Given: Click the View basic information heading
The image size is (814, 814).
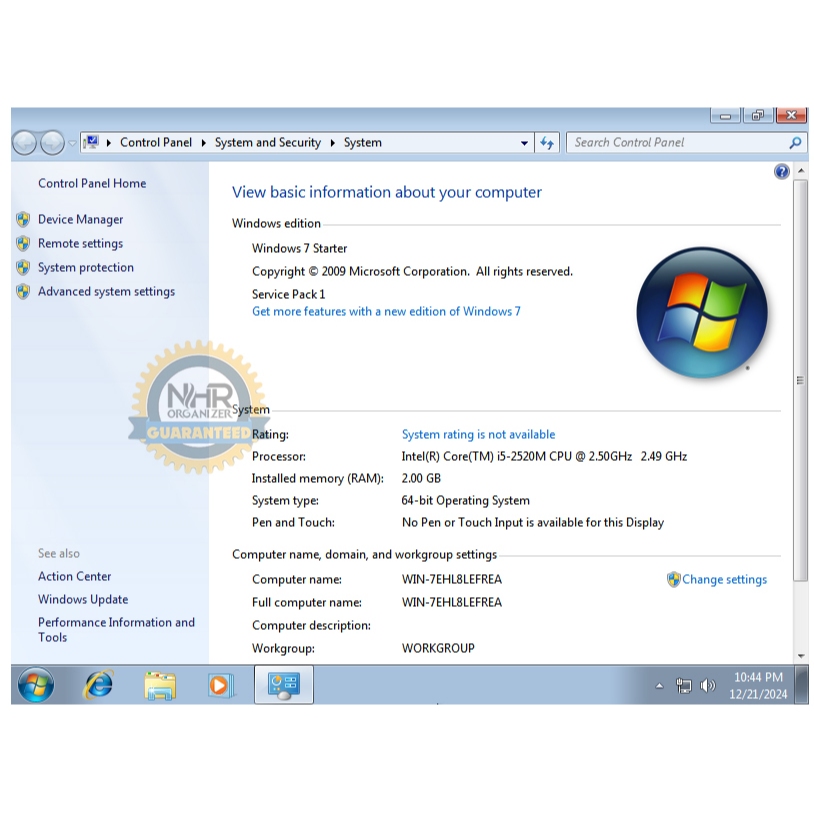Looking at the screenshot, I should click(387, 192).
